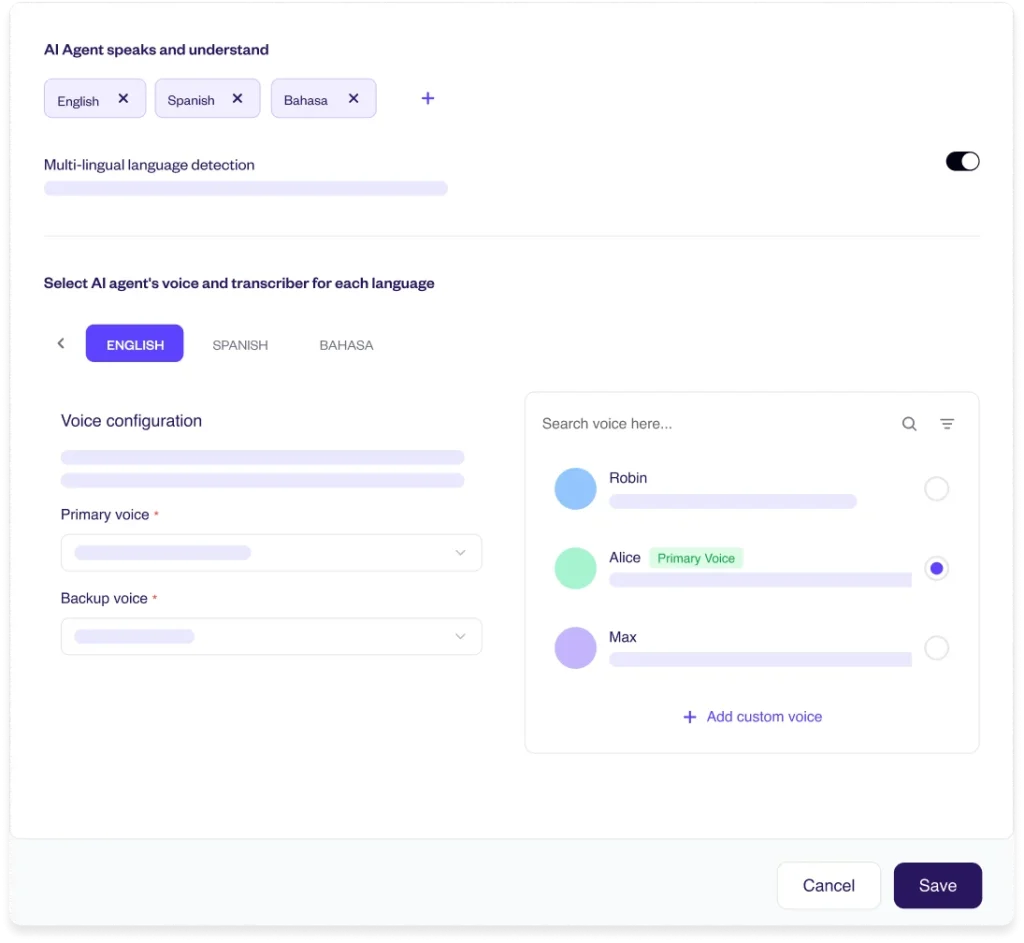Switch to the SPANISH tab

pyautogui.click(x=240, y=345)
